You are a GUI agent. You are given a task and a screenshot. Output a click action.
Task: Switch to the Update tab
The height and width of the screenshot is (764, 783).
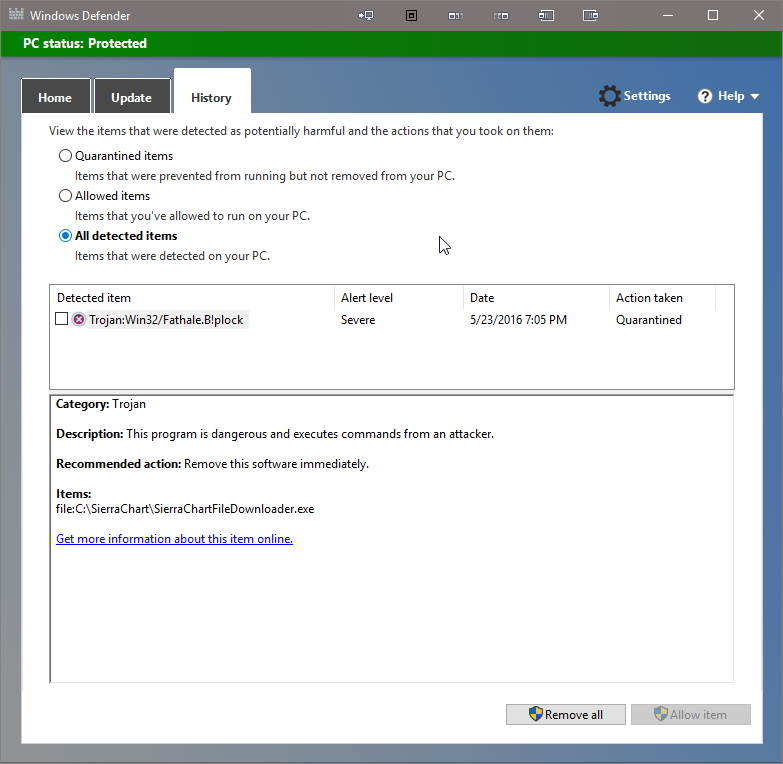132,97
